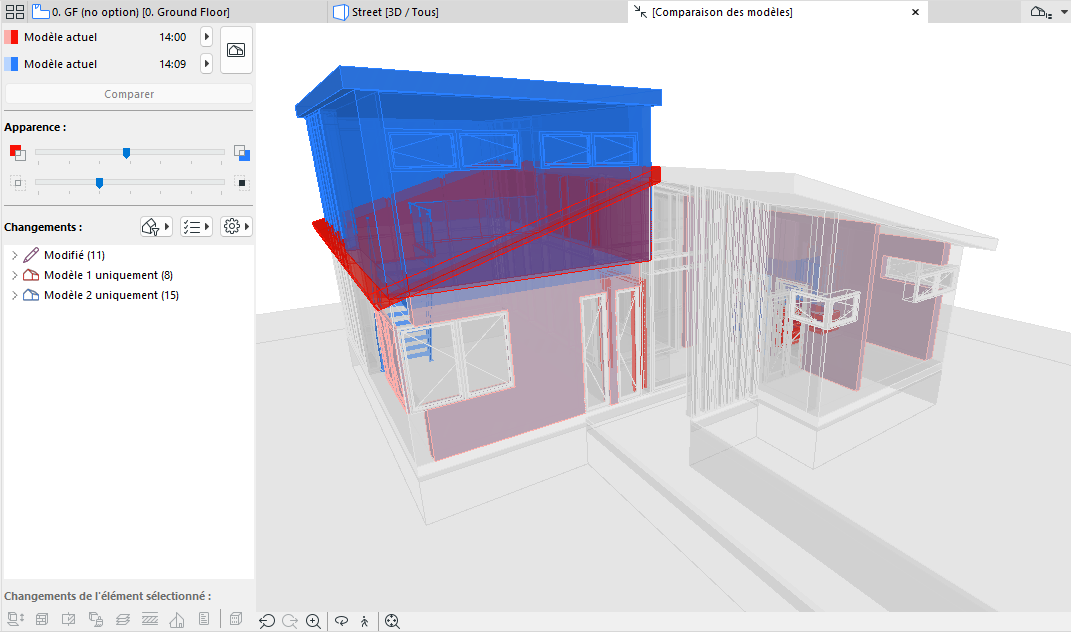The image size is (1071, 632).
Task: Open the checklist options dropdown in Changements
Action: coord(197,226)
